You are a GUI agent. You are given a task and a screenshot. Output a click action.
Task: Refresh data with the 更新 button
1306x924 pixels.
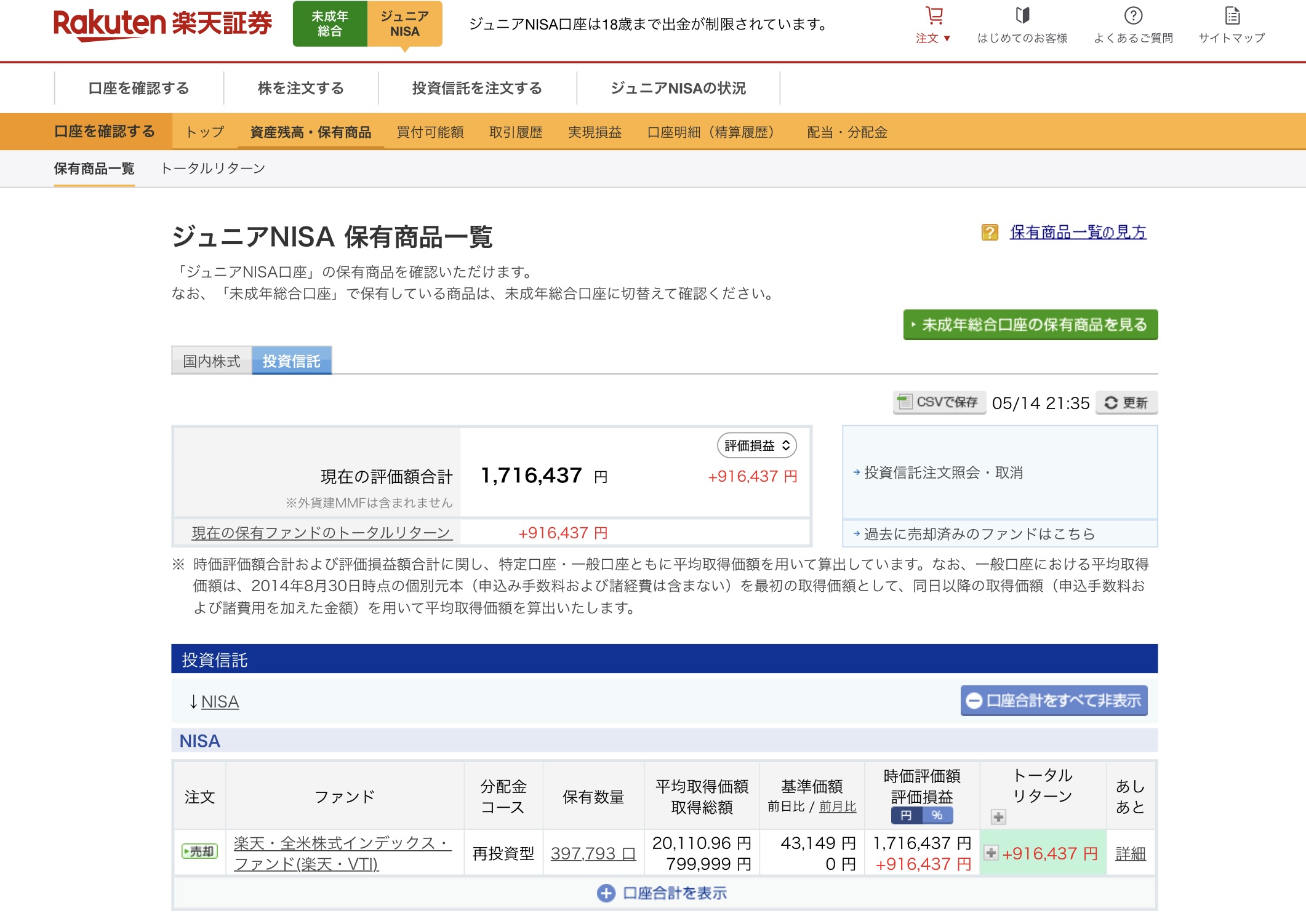coord(1126,402)
